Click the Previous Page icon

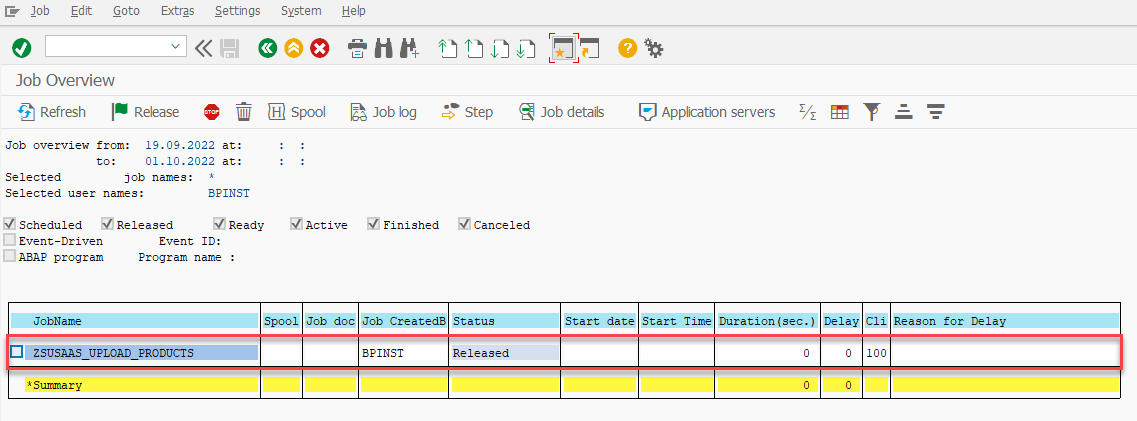click(474, 49)
